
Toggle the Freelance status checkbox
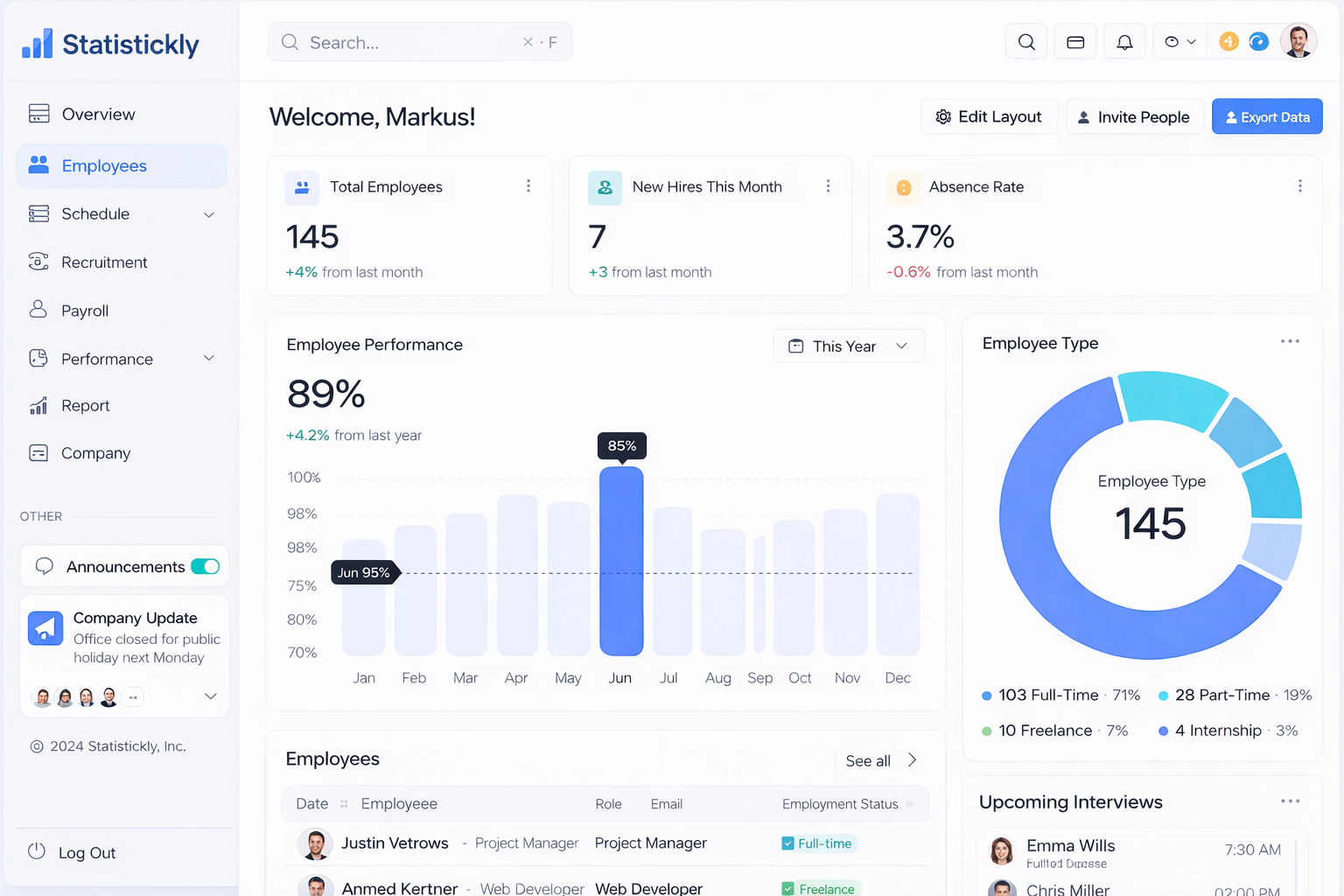click(787, 889)
